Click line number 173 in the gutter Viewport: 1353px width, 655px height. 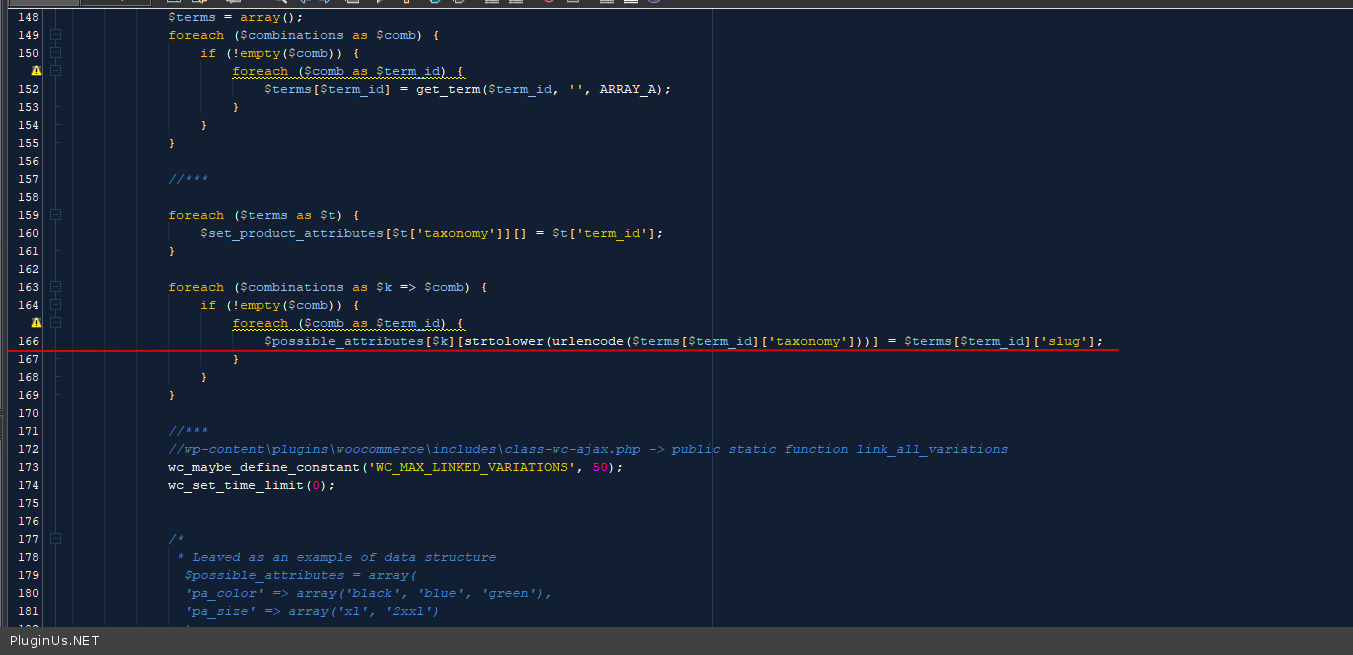click(x=29, y=467)
